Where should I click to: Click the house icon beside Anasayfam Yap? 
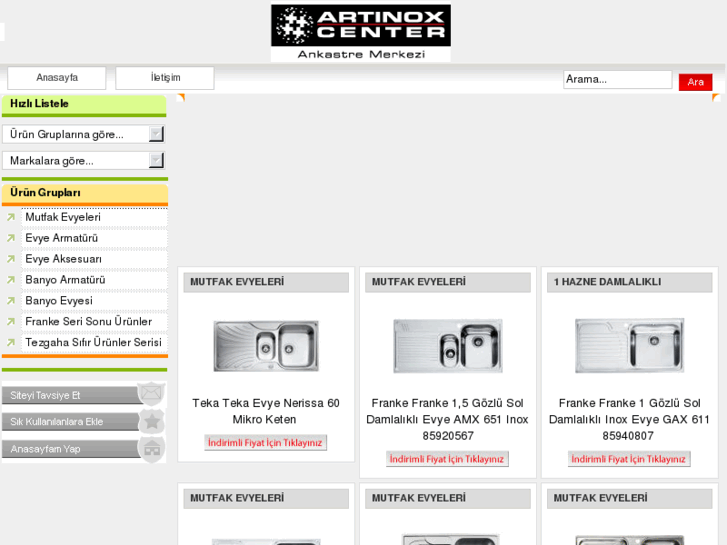[x=152, y=449]
